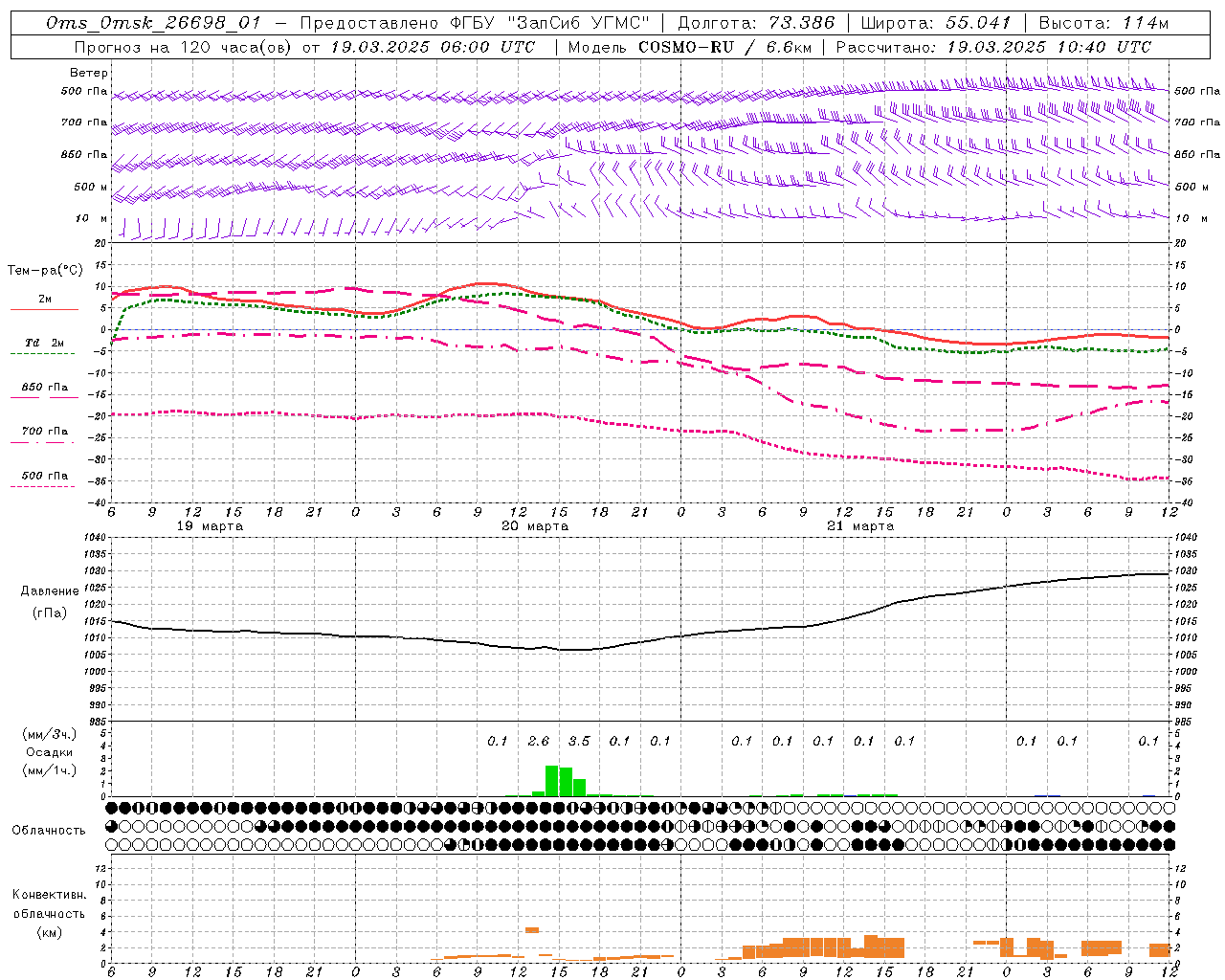The height and width of the screenshot is (980, 1225).
Task: Click the Тем-ра(°C) temperature axis label
Action: [45, 271]
